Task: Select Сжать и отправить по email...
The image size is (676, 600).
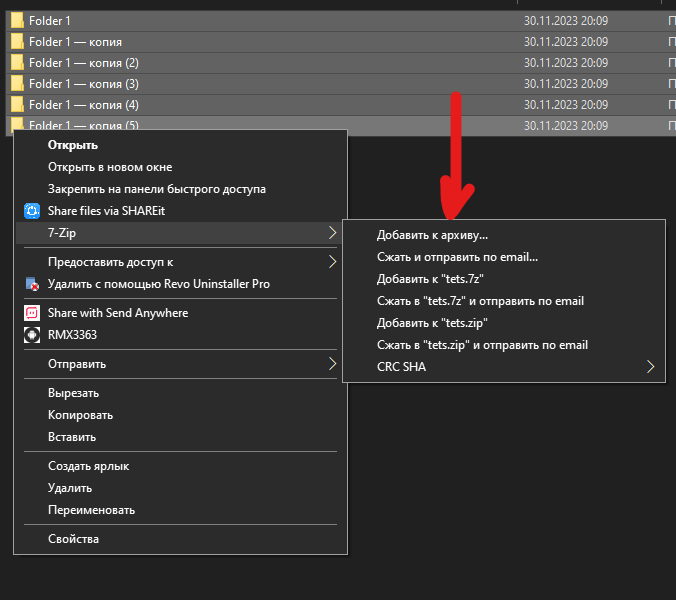Action: tap(457, 257)
